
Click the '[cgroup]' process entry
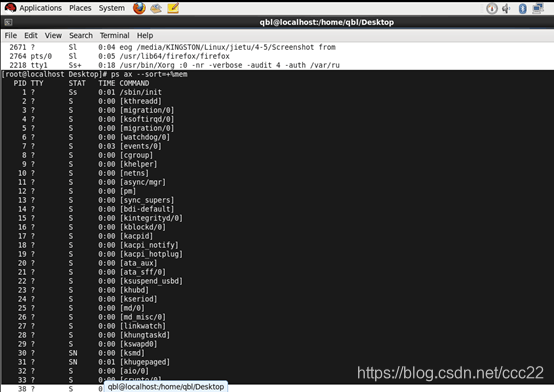click(x=136, y=155)
